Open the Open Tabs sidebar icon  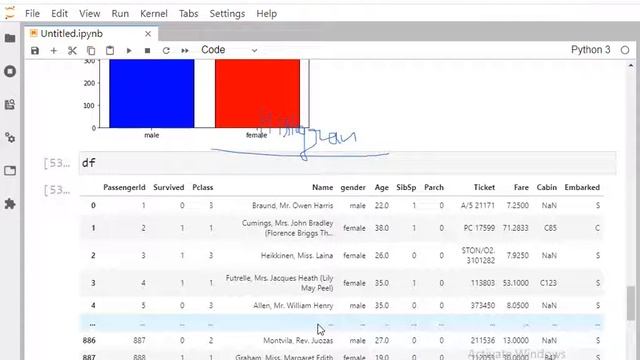pos(10,170)
